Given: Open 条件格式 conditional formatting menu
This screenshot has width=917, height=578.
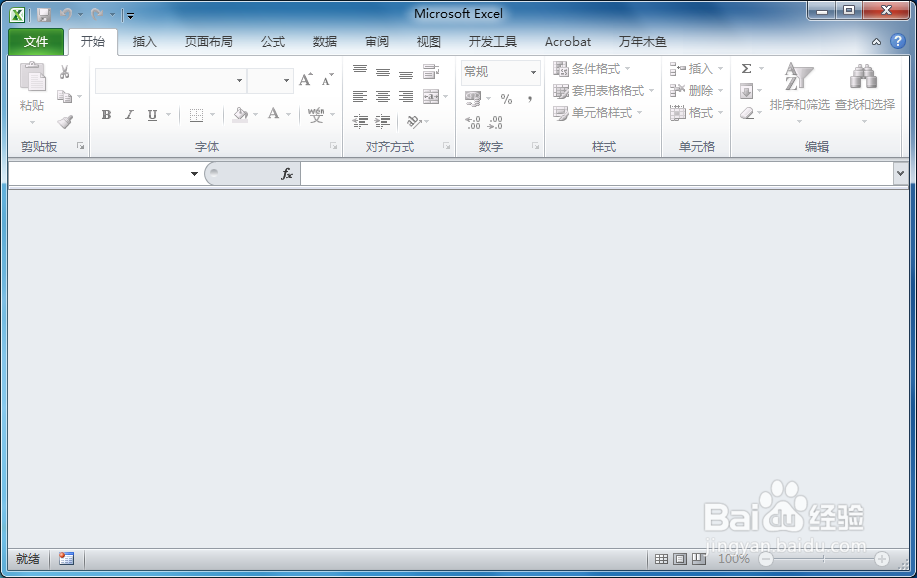Looking at the screenshot, I should pos(591,68).
